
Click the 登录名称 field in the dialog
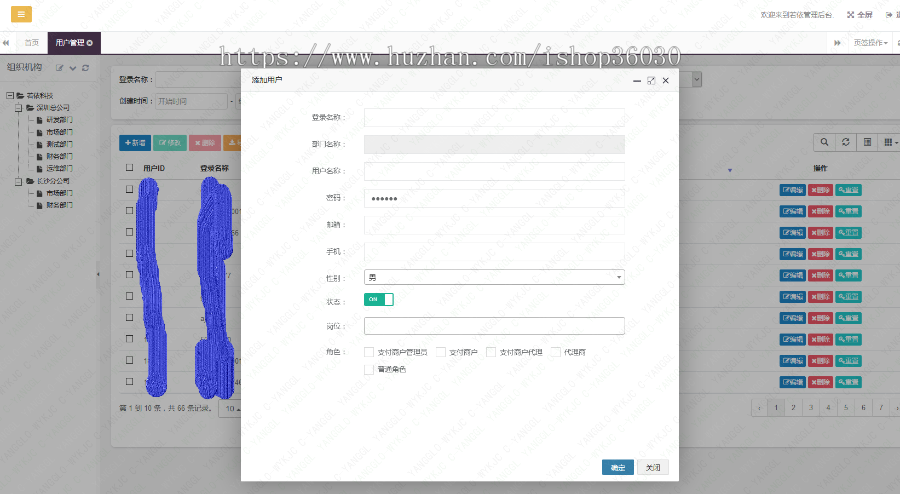(x=494, y=117)
